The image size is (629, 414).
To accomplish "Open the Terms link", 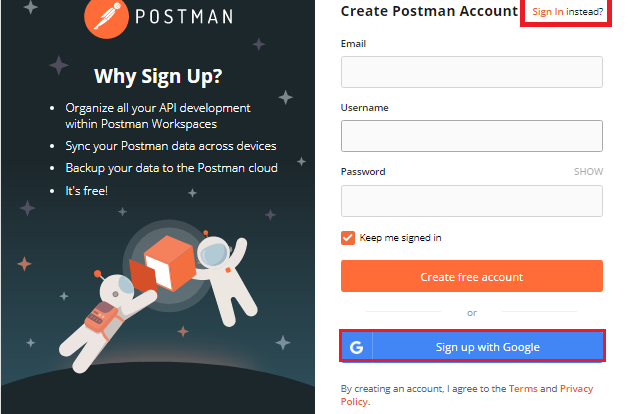I will pyautogui.click(x=522, y=388).
